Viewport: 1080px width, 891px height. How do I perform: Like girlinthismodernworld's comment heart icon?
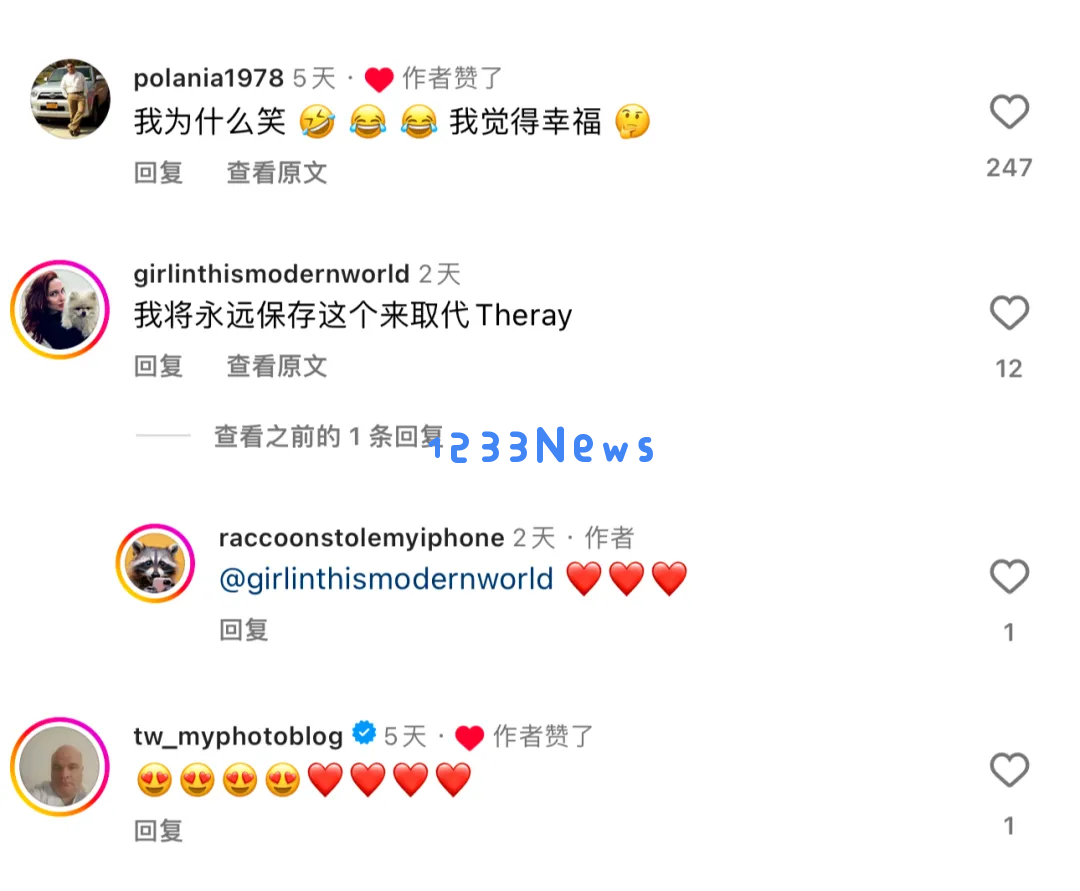click(1009, 313)
